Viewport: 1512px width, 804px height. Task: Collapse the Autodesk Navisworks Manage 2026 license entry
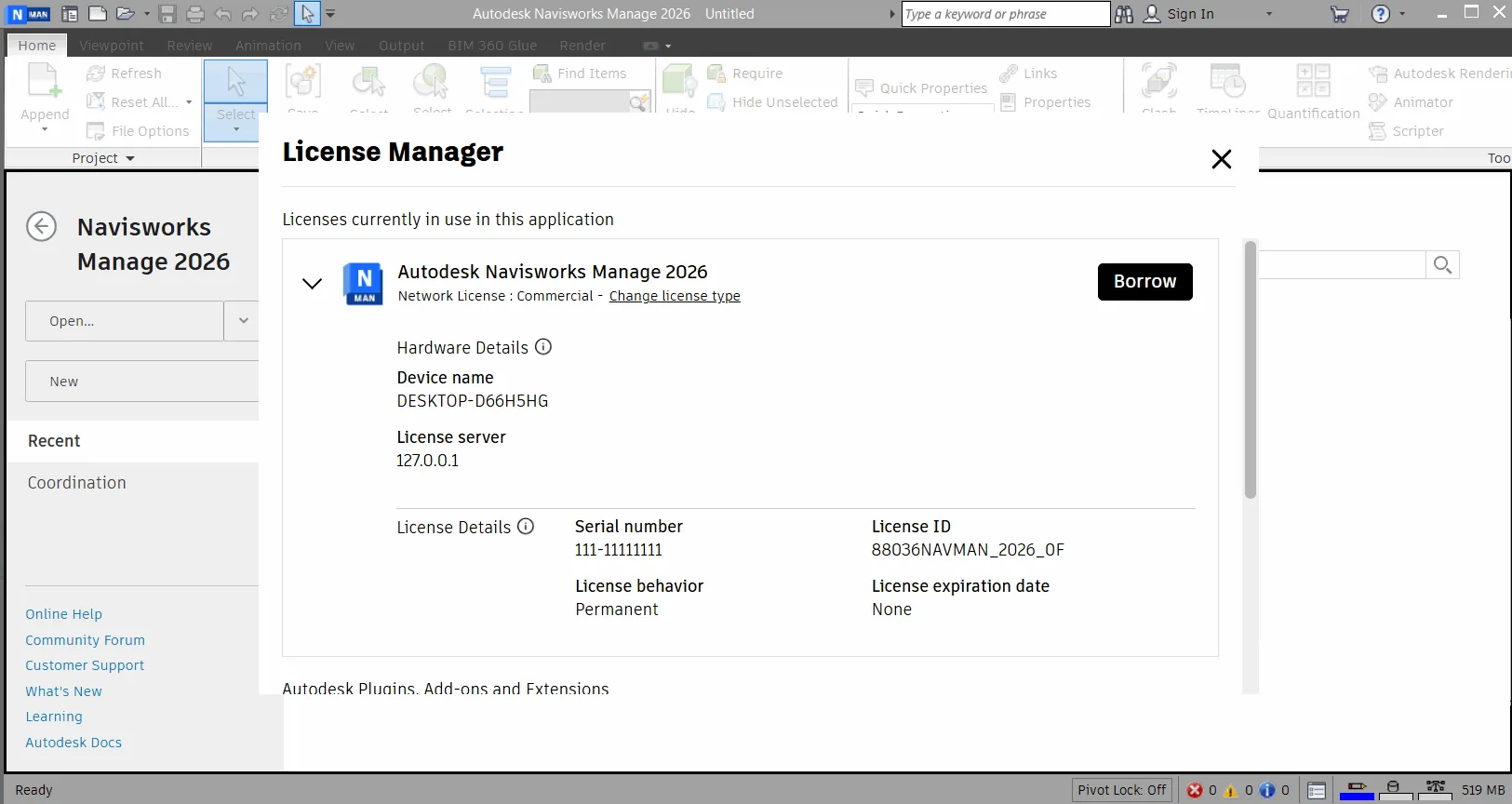313,283
